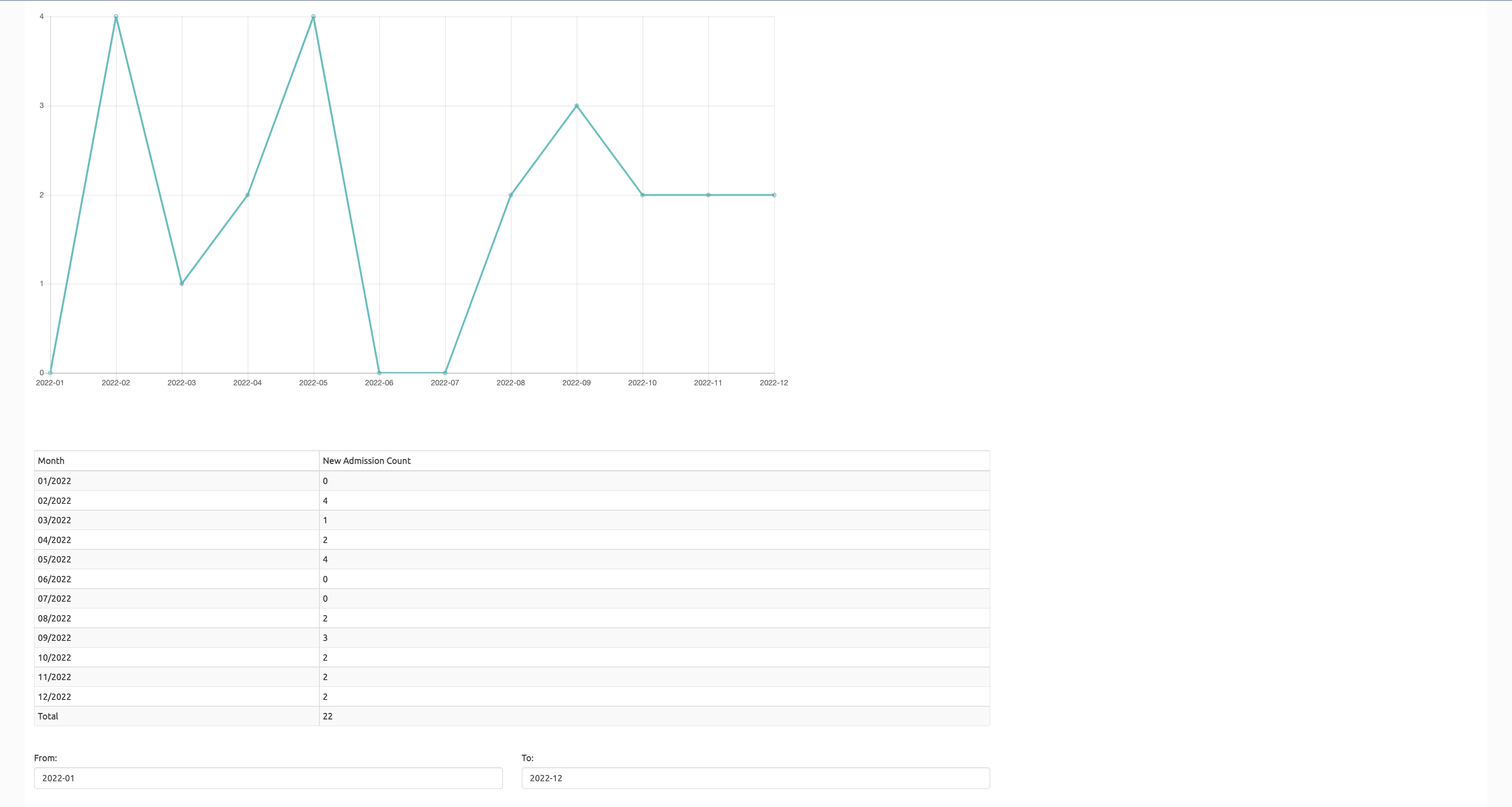Click the From month input field
Image resolution: width=1512 pixels, height=807 pixels.
tap(267, 777)
